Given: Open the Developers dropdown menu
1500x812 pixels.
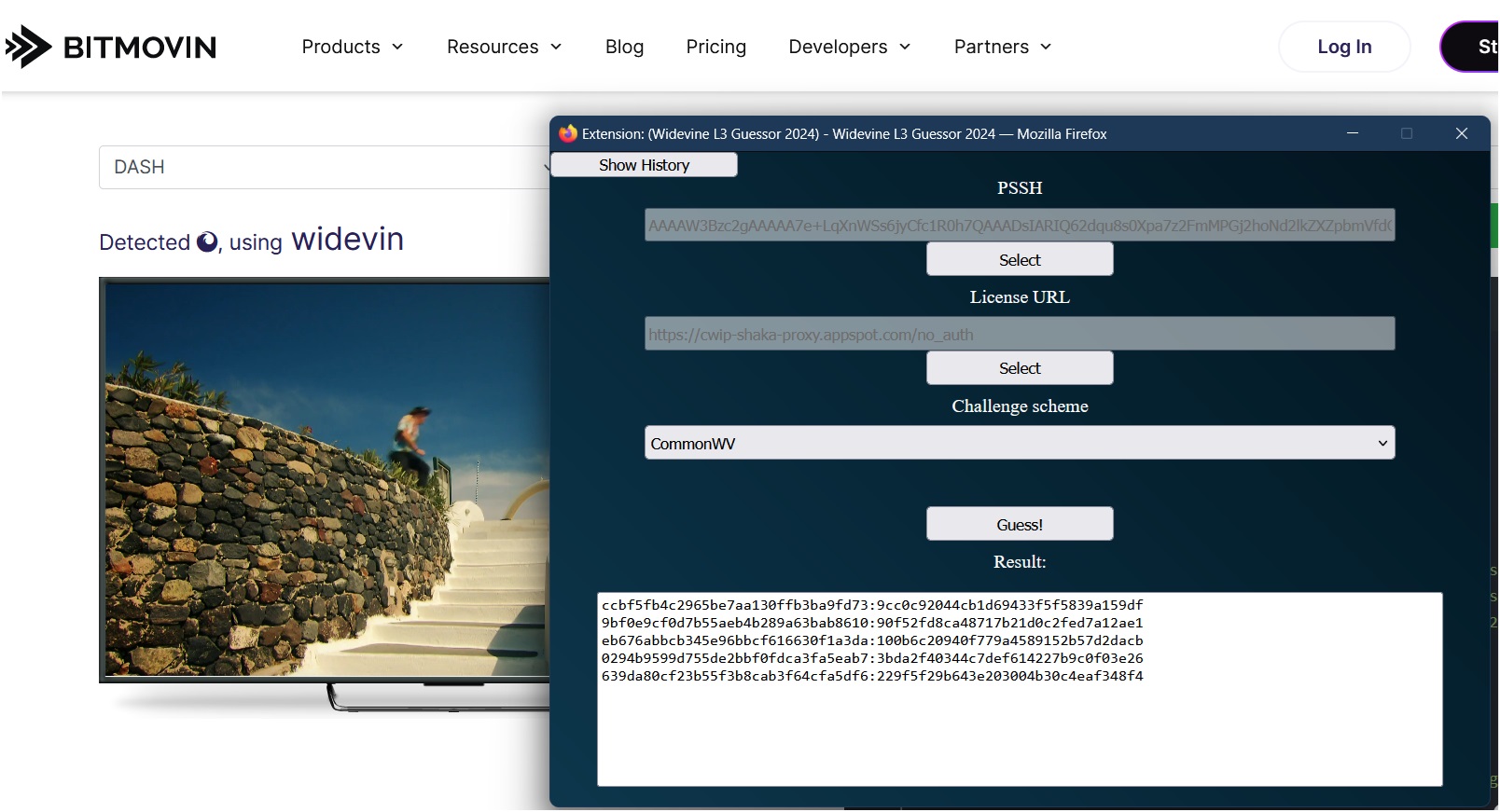Looking at the screenshot, I should coord(849,47).
